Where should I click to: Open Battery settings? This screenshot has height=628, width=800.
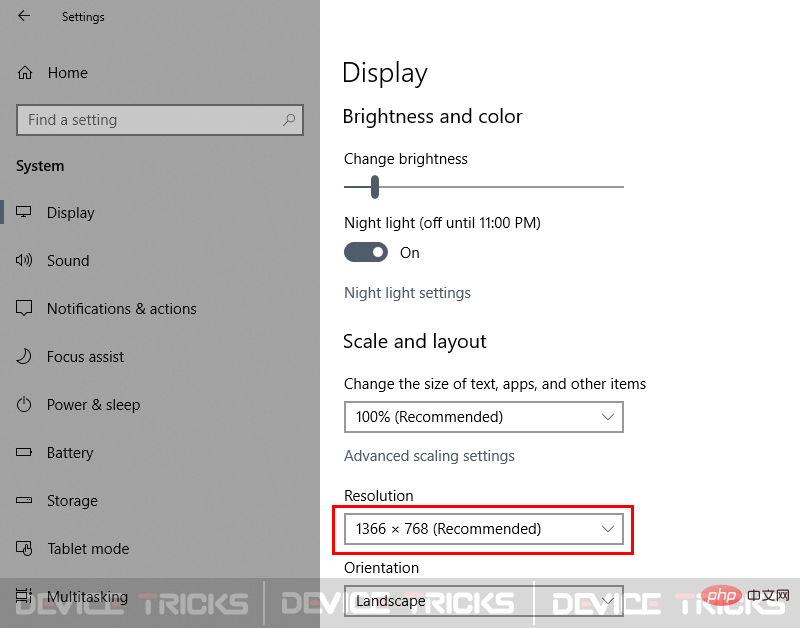[x=70, y=453]
